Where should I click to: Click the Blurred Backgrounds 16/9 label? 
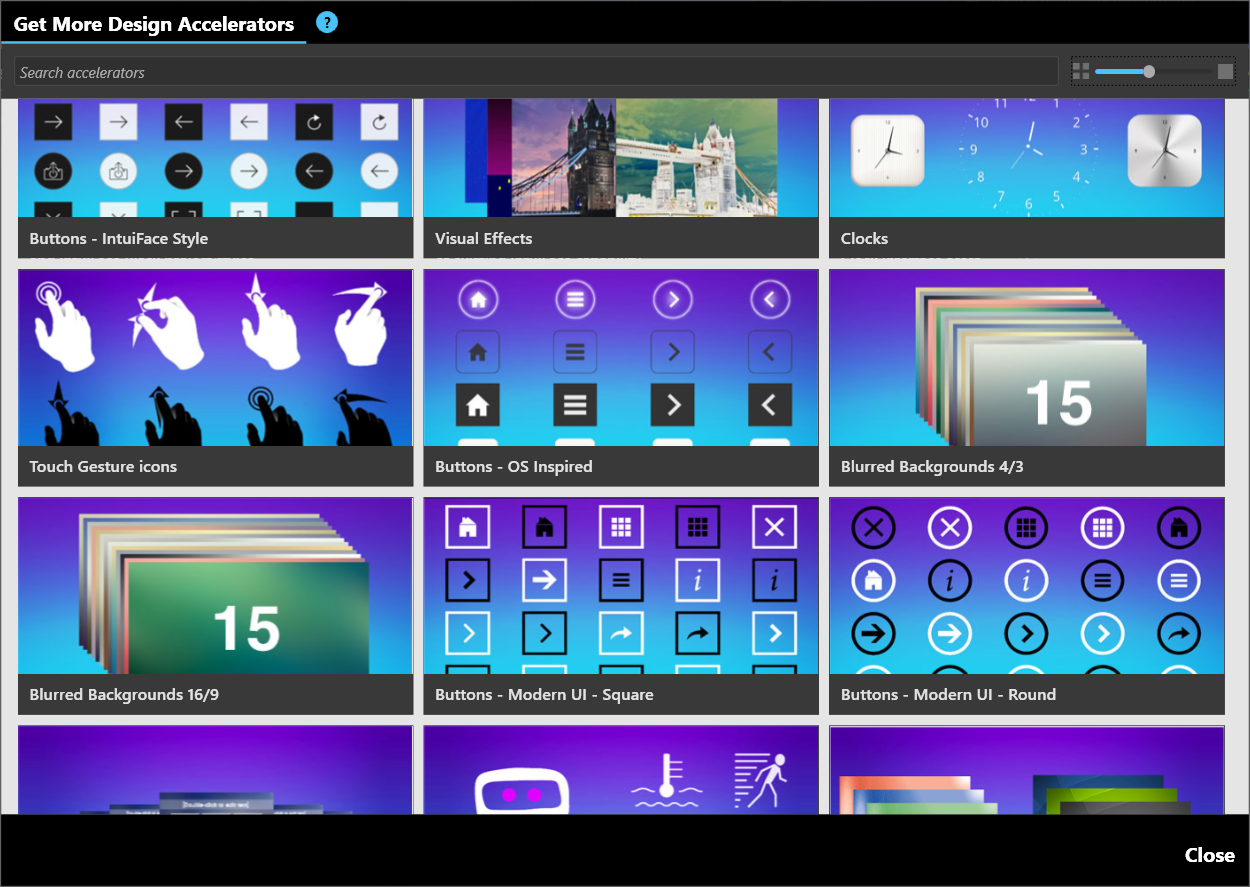click(124, 694)
